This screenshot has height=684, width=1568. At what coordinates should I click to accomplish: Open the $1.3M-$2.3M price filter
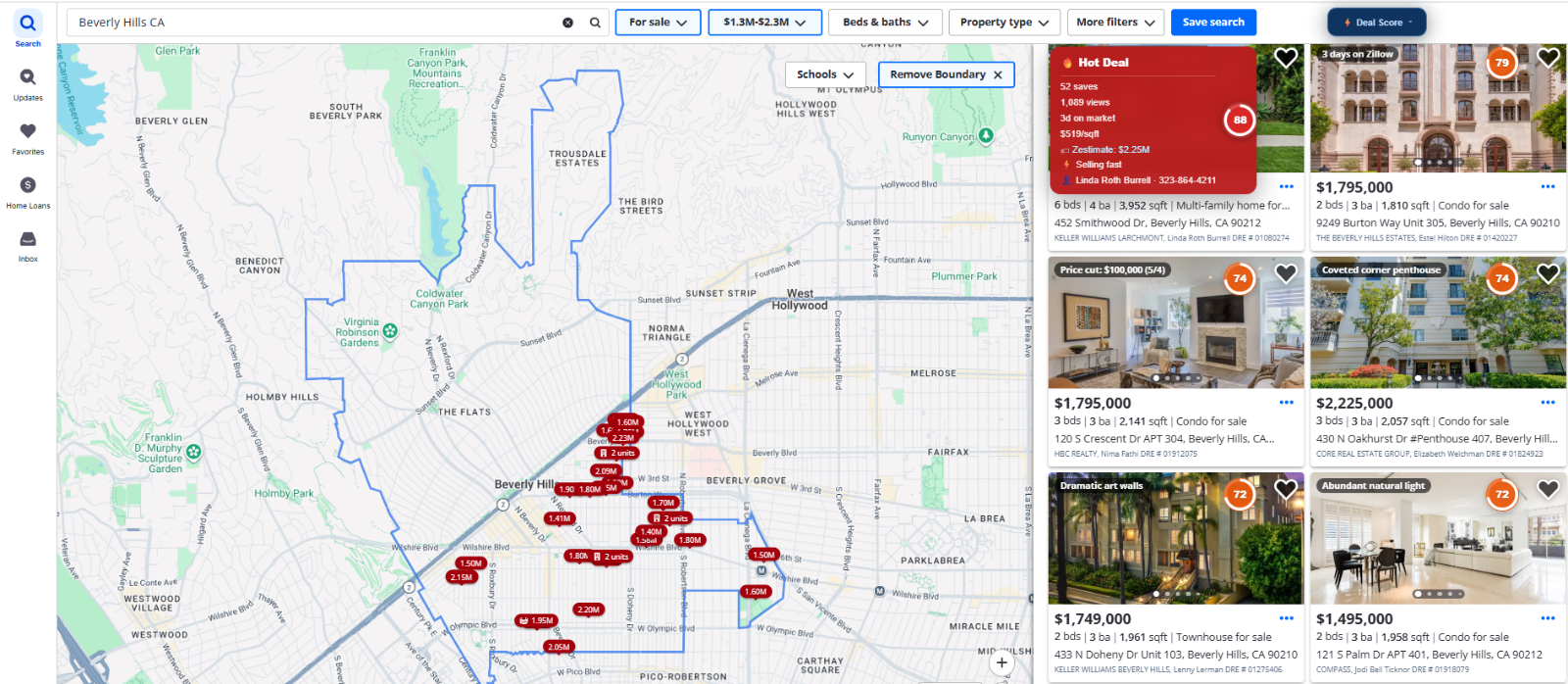coord(765,23)
